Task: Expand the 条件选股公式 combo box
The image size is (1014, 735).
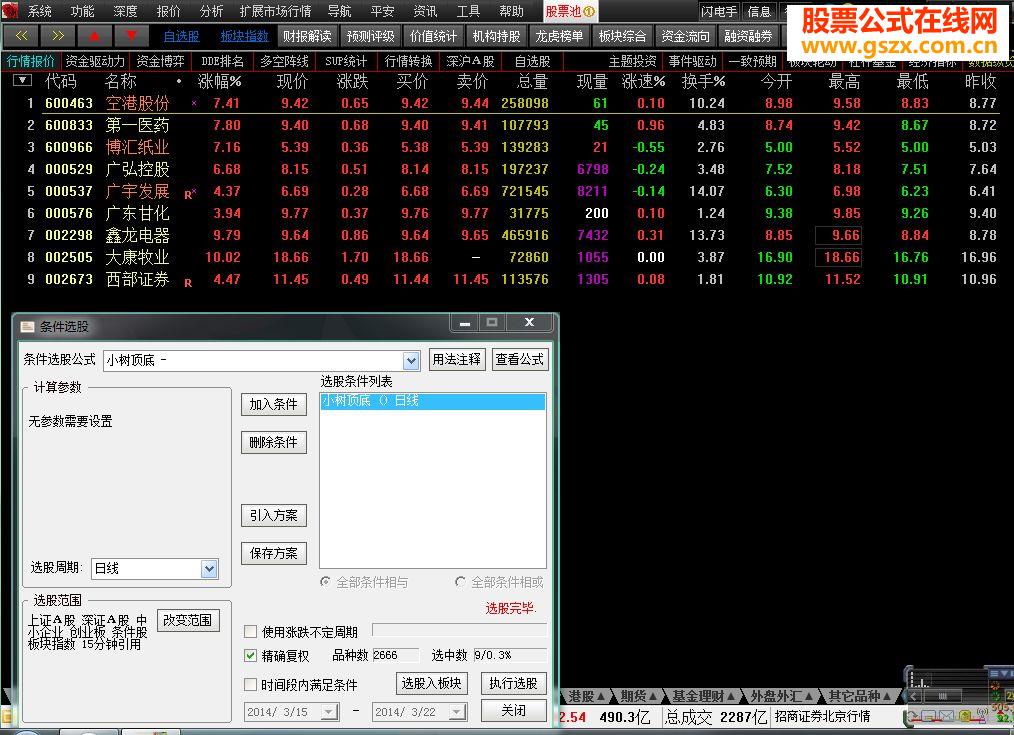Action: pyautogui.click(x=411, y=361)
